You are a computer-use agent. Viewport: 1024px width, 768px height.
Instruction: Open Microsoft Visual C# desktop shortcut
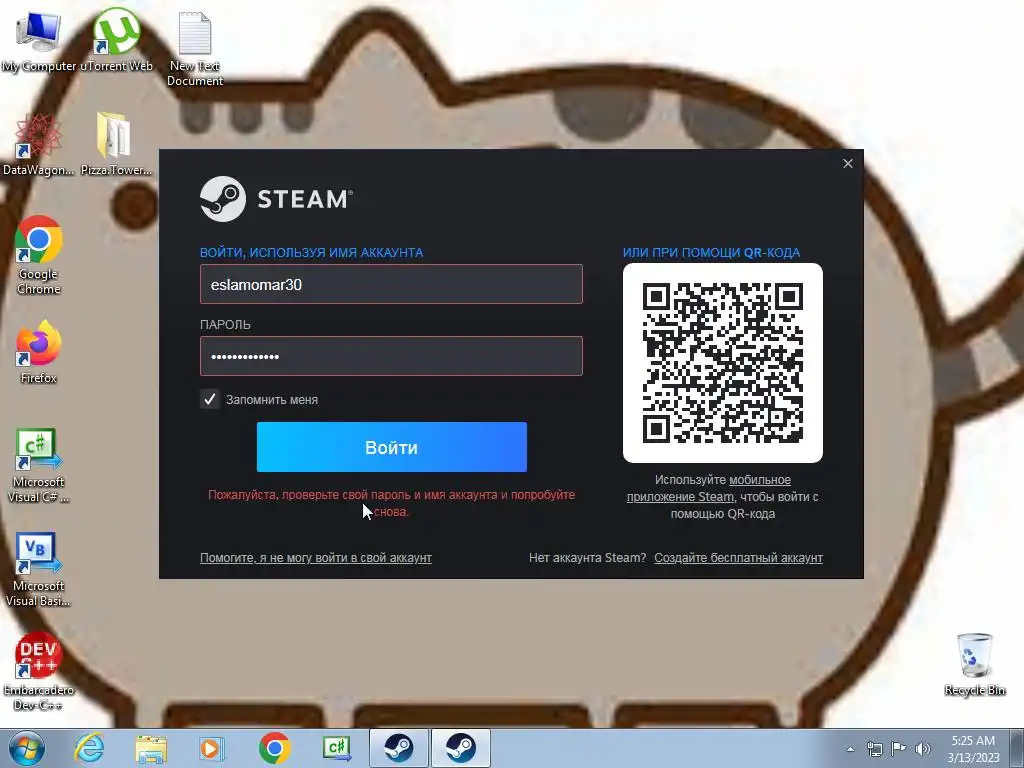[39, 465]
